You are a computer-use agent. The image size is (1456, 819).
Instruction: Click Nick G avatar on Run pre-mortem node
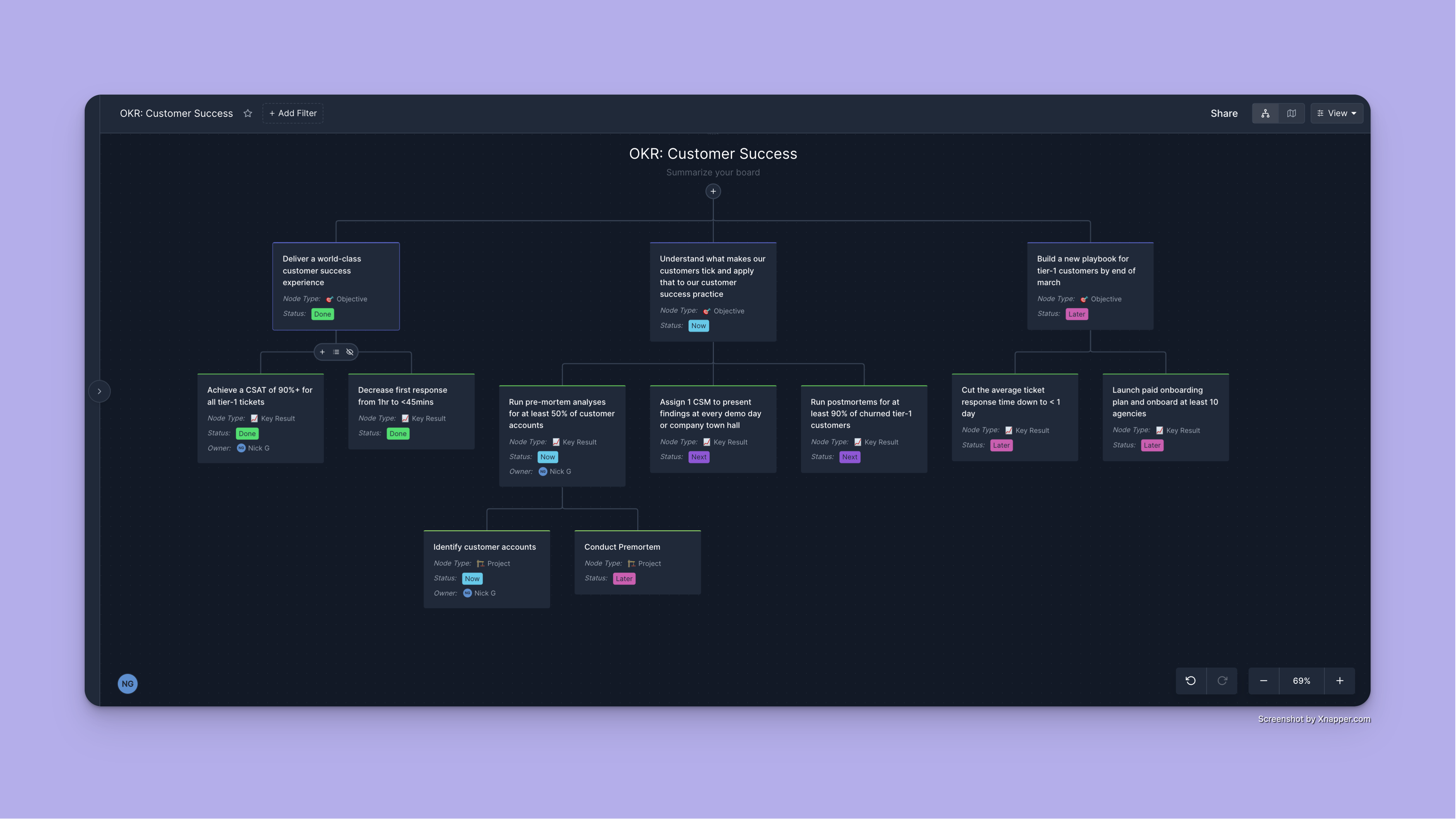tap(543, 472)
